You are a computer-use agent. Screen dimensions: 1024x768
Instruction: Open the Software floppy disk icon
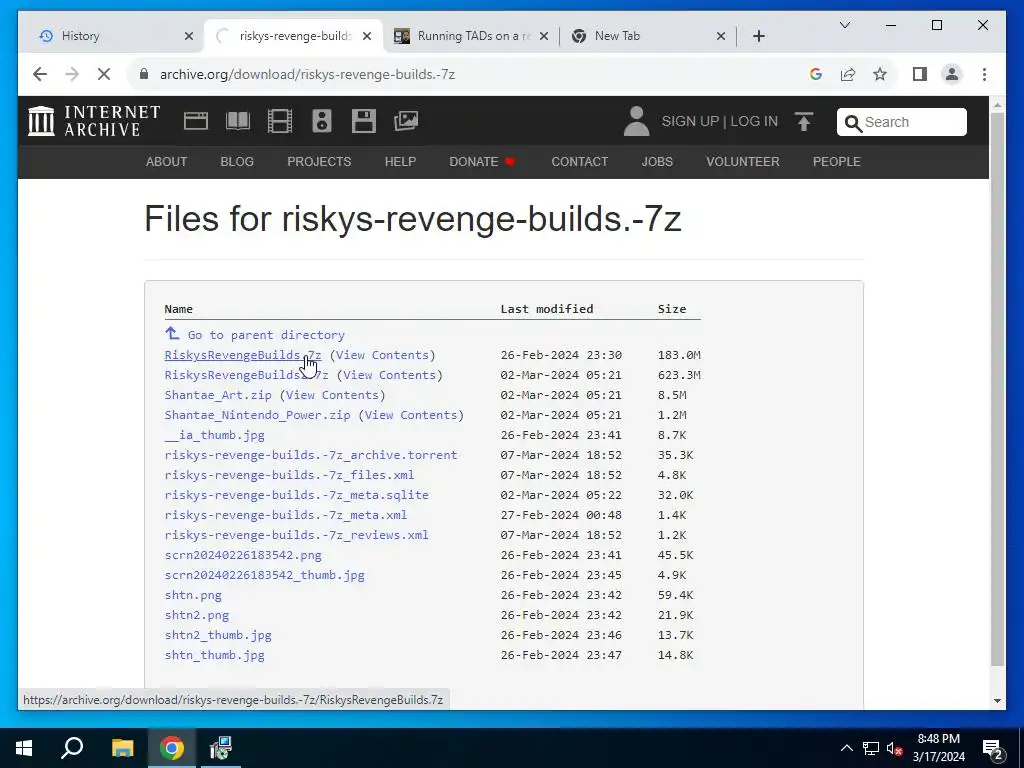(364, 121)
